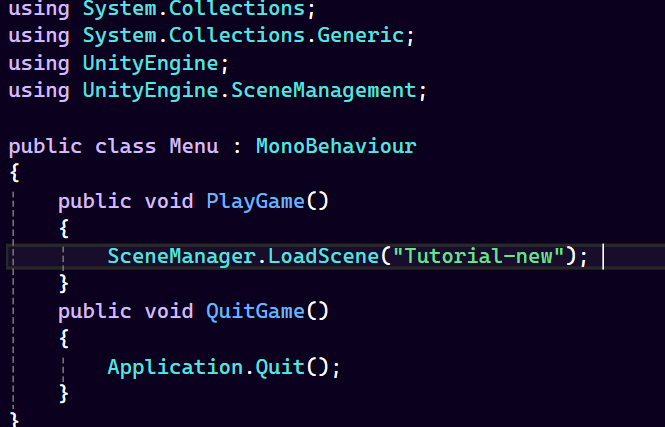Click the Application class reference
This screenshot has height=427, width=665.
(175, 367)
